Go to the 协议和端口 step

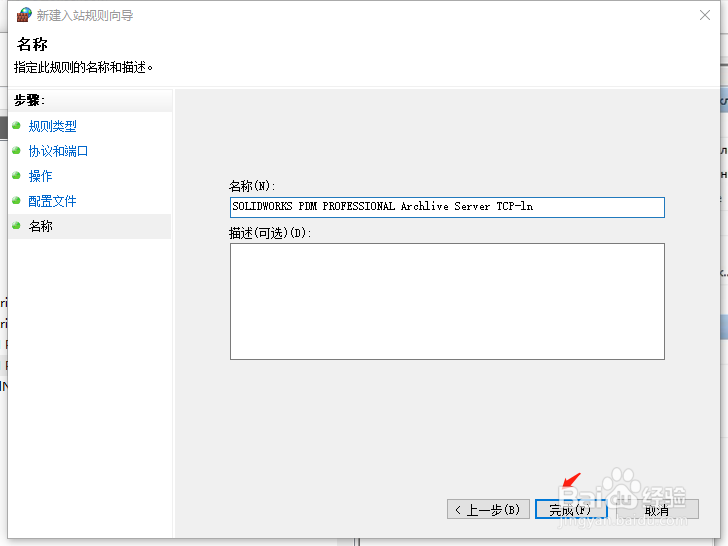point(58,151)
